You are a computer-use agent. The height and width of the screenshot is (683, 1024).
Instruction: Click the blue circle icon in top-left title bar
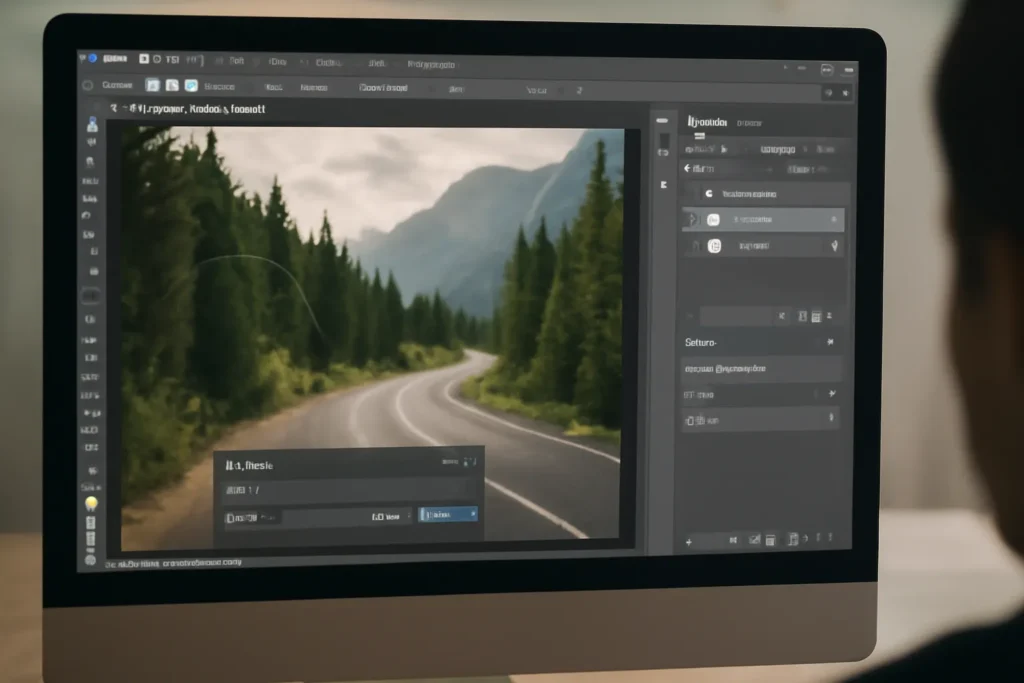(93, 58)
